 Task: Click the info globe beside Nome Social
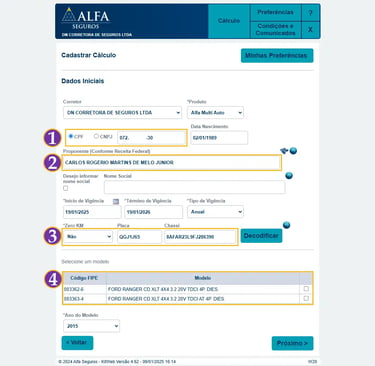tap(289, 176)
